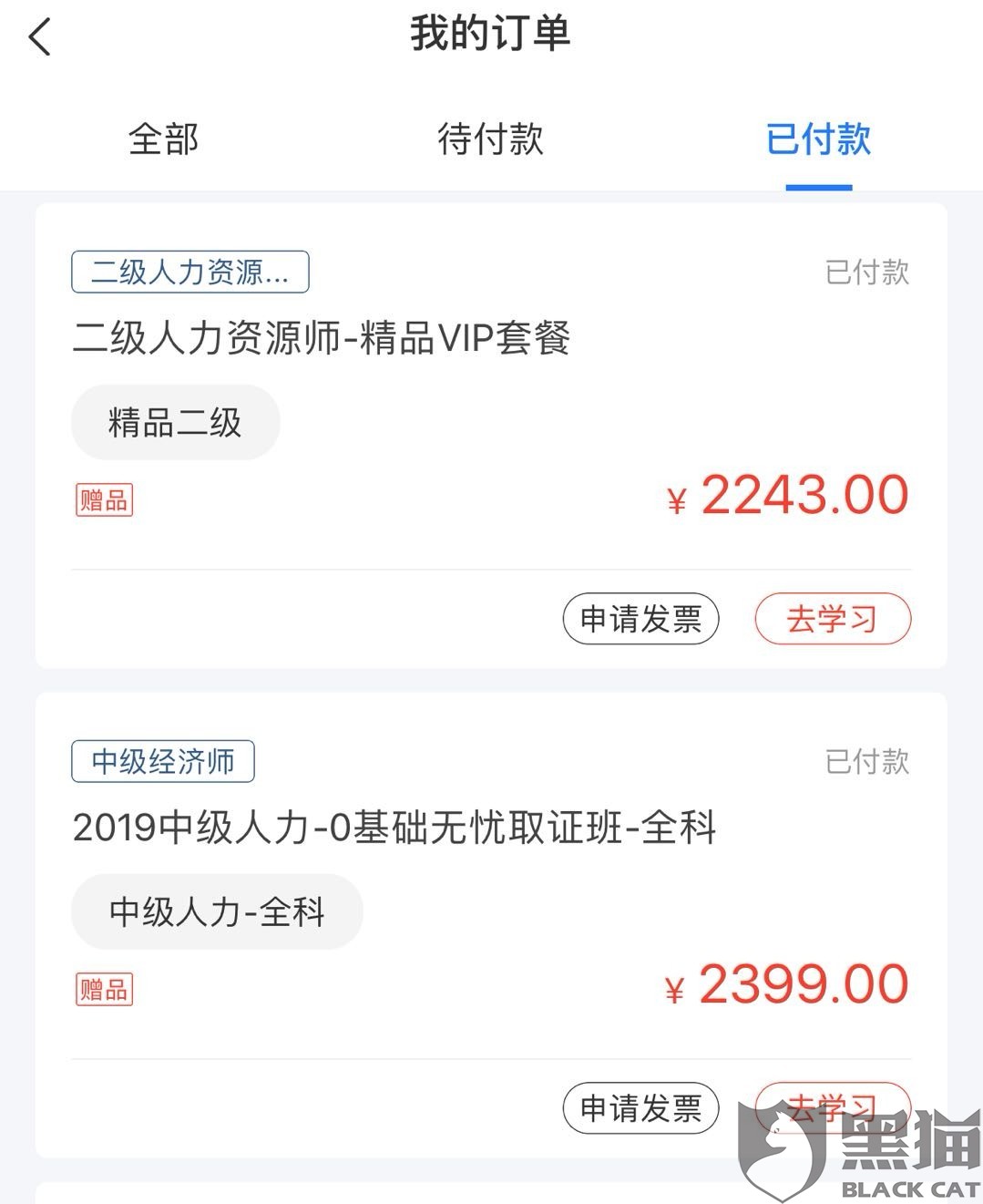Tap the 精品二级 chip
983x1204 pixels.
[175, 423]
